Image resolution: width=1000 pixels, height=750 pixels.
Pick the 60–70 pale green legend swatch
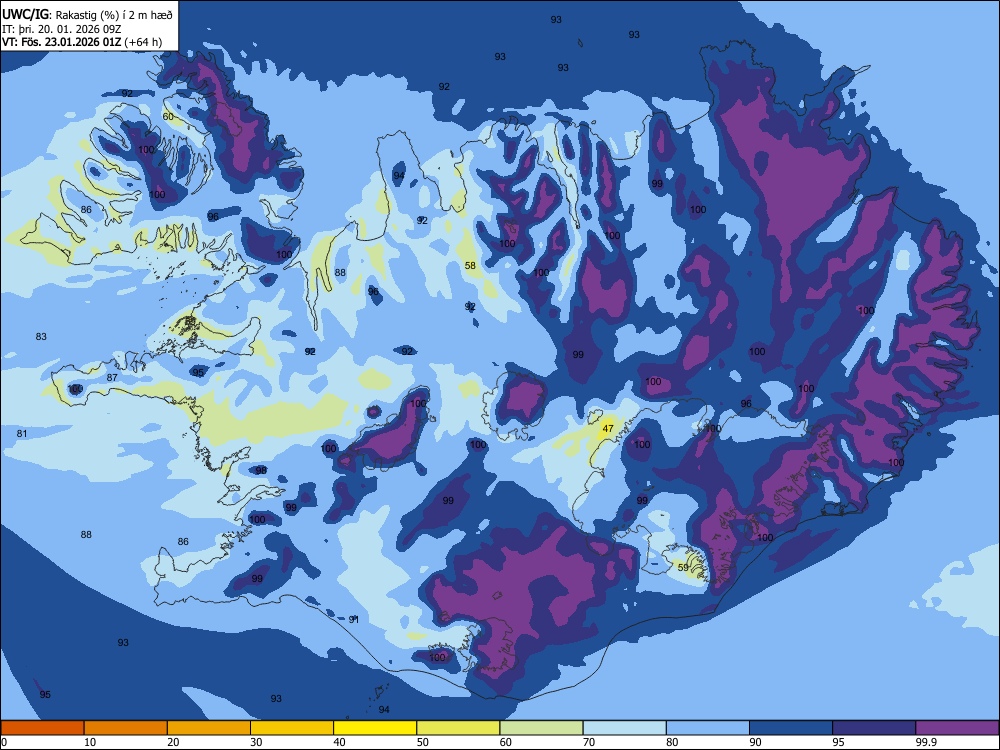[541, 728]
